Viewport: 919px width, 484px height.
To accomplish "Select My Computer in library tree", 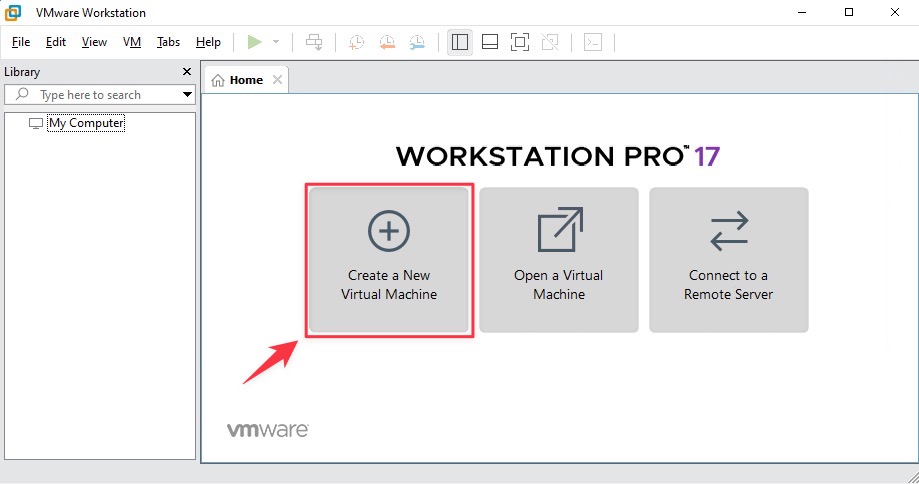I will click(x=86, y=123).
